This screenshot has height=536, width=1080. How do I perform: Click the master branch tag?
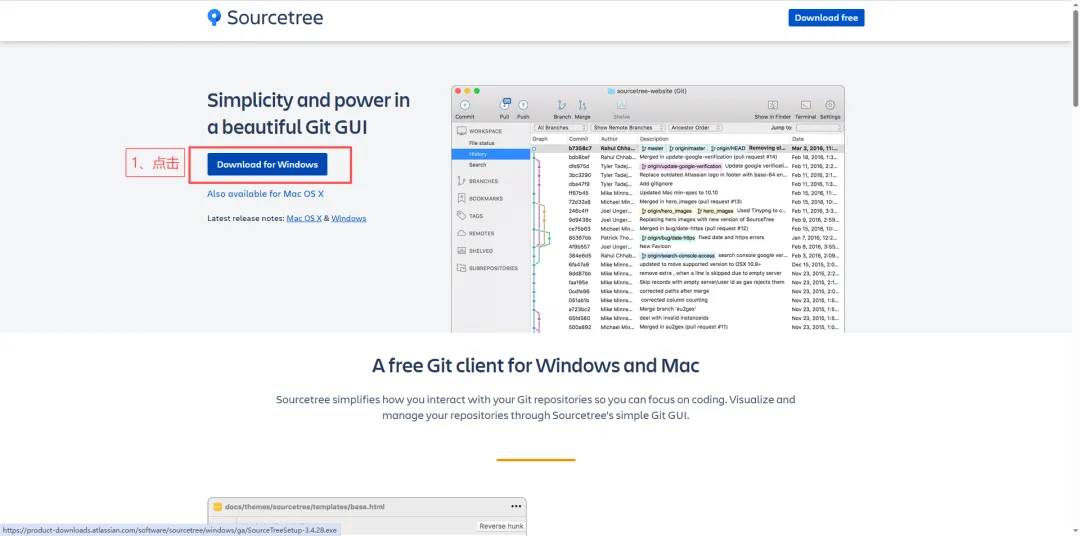pyautogui.click(x=652, y=148)
